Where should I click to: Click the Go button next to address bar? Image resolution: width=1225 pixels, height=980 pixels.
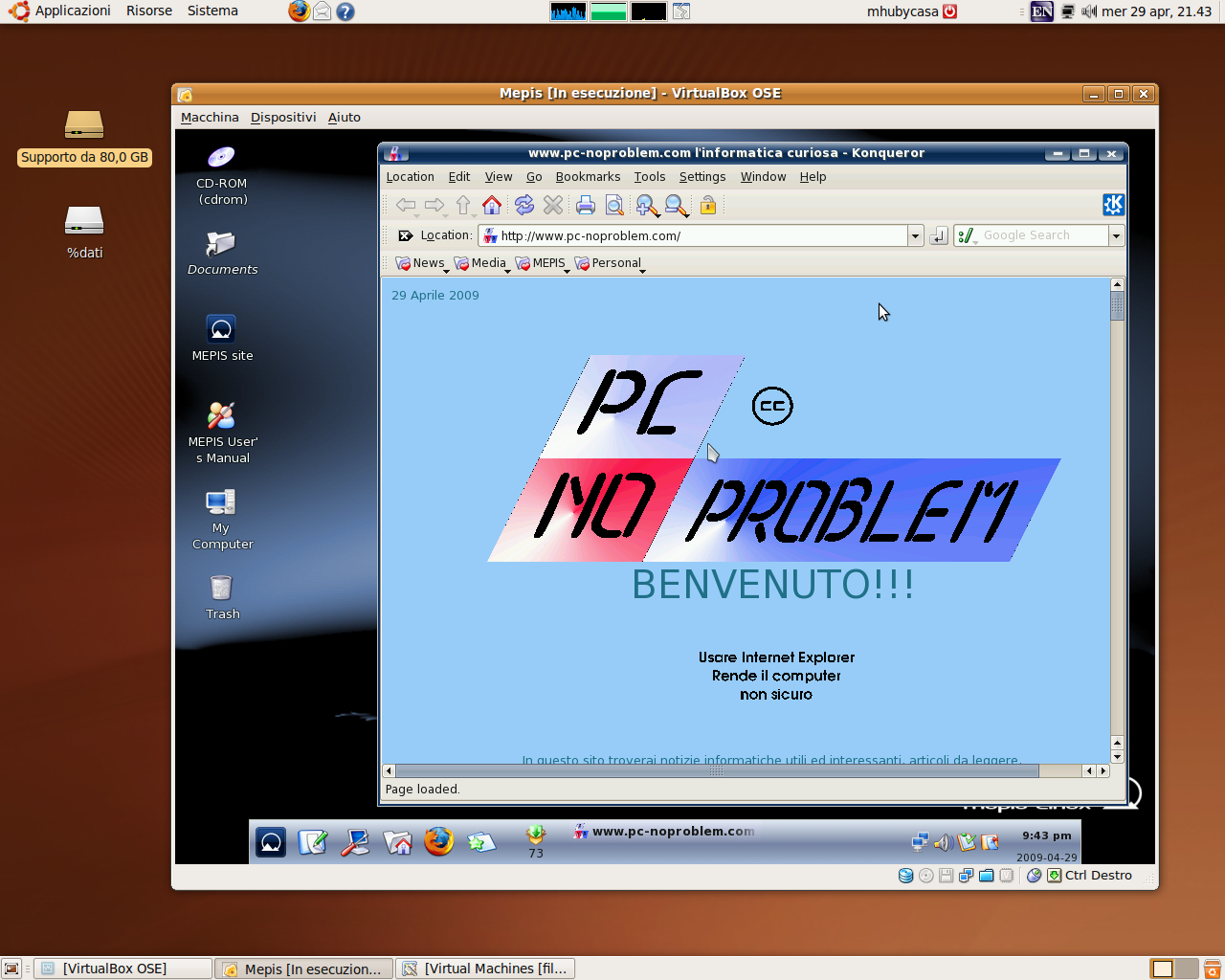tap(939, 235)
